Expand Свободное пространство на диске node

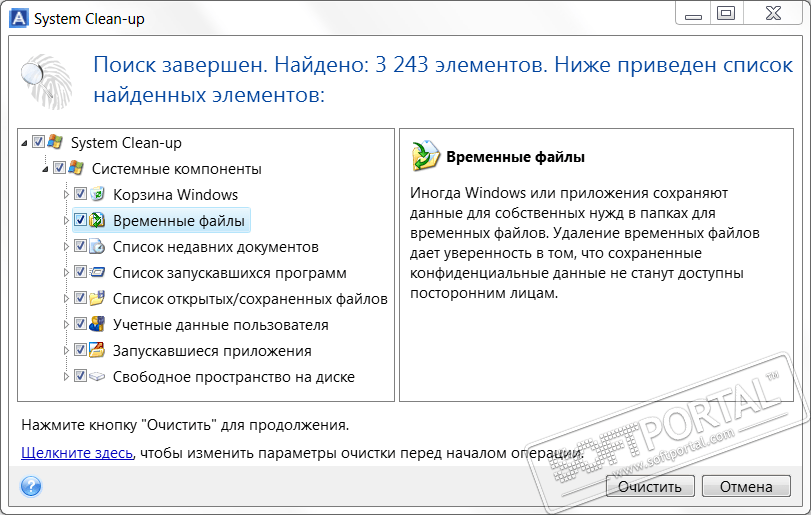coord(66,376)
